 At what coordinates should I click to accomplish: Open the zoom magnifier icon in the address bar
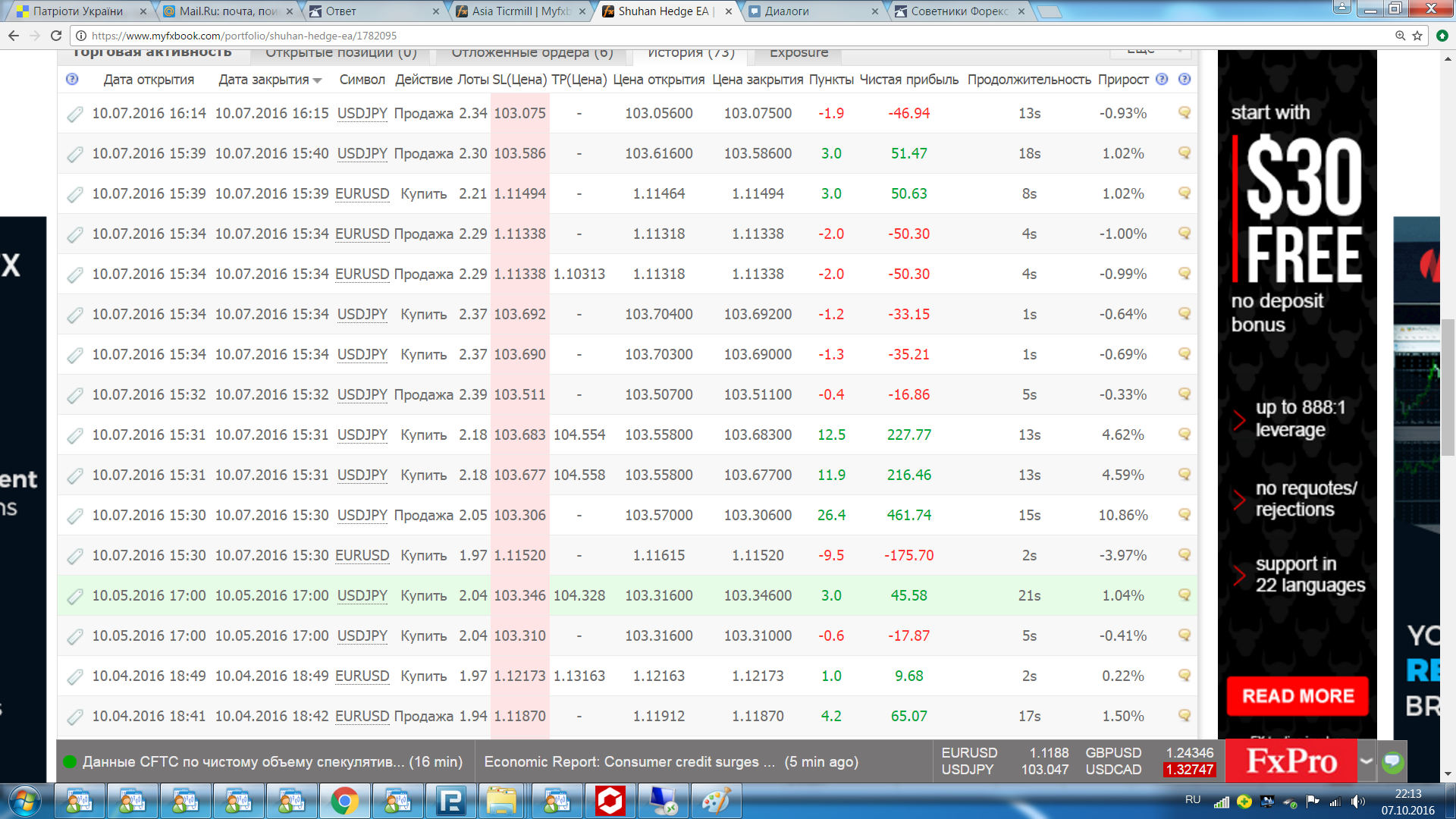click(x=1400, y=36)
